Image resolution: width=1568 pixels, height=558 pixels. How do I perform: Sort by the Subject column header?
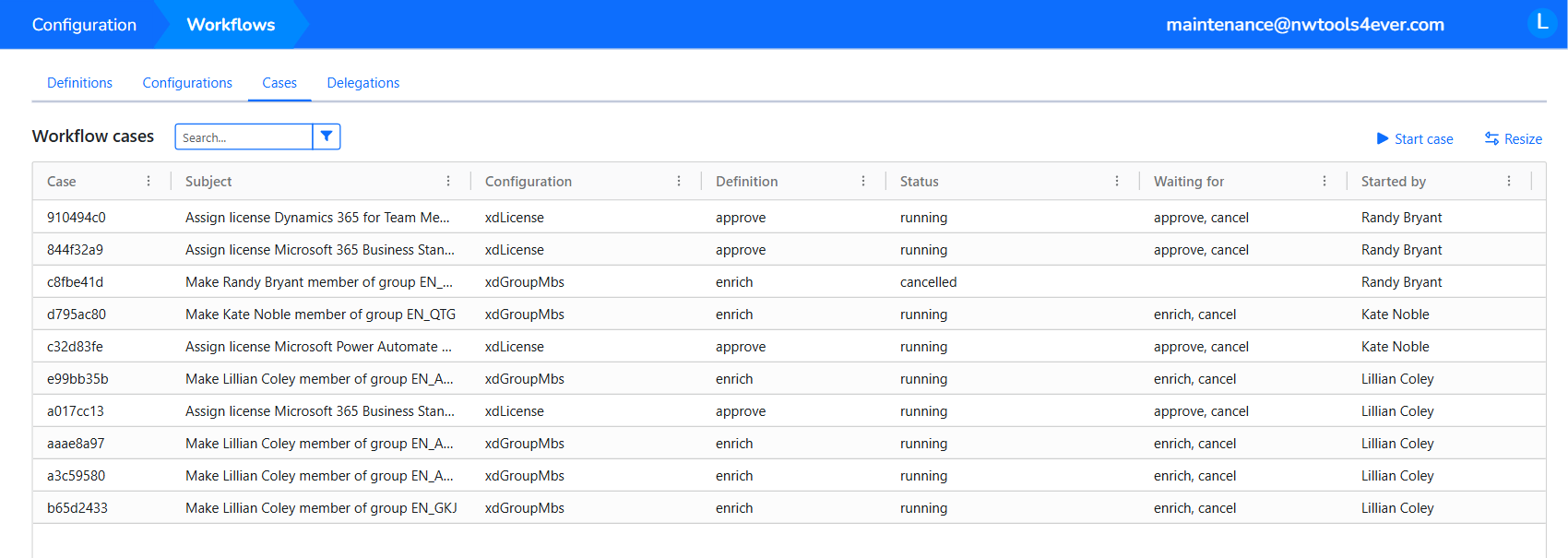(x=208, y=181)
